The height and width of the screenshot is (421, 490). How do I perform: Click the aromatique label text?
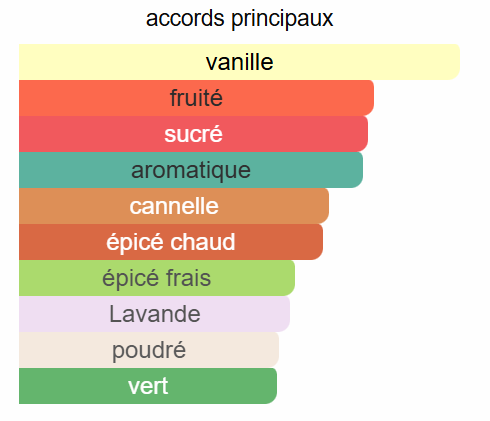191,171
